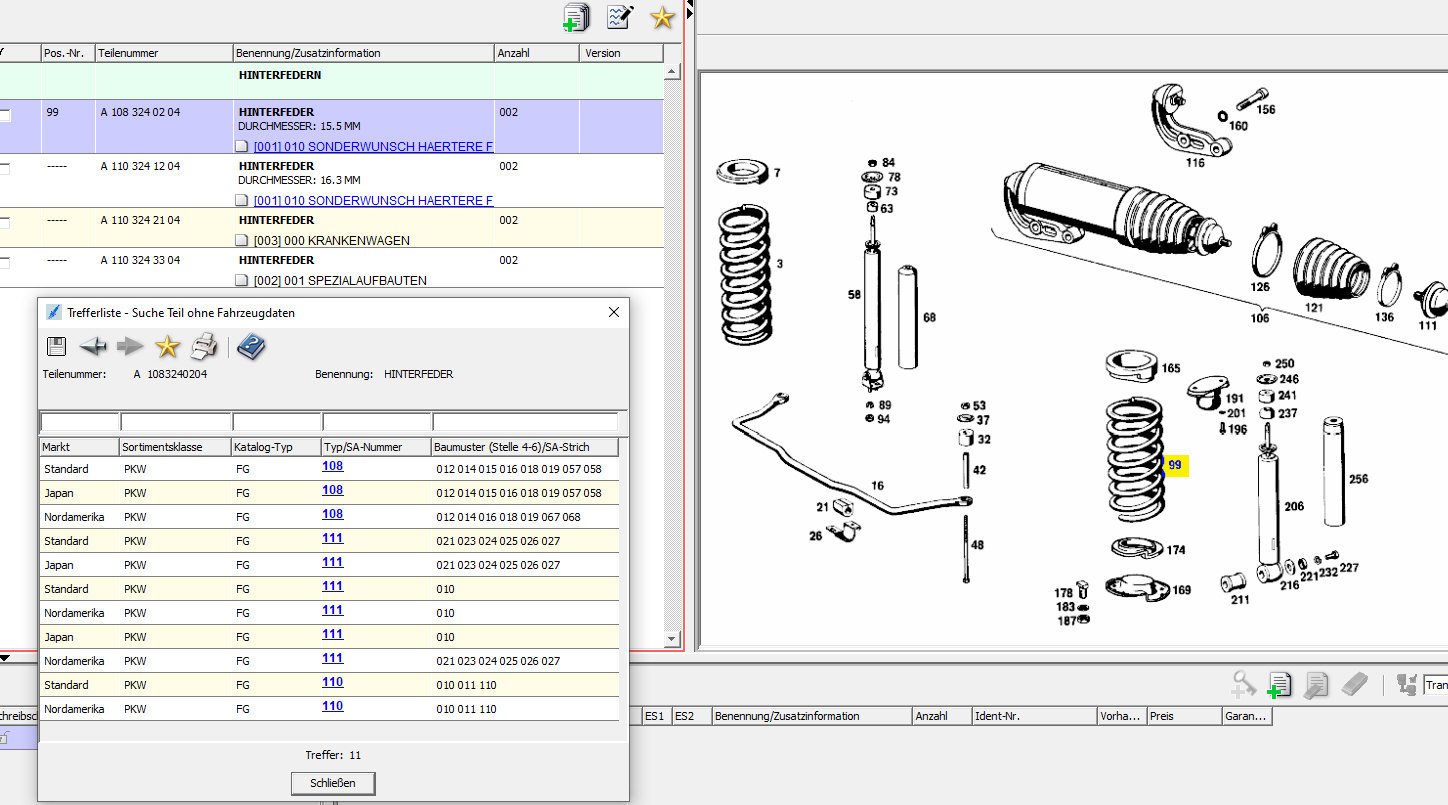The width and height of the screenshot is (1448, 805).
Task: Click the note icon in the A 108 324 02 04 row
Action: point(241,147)
